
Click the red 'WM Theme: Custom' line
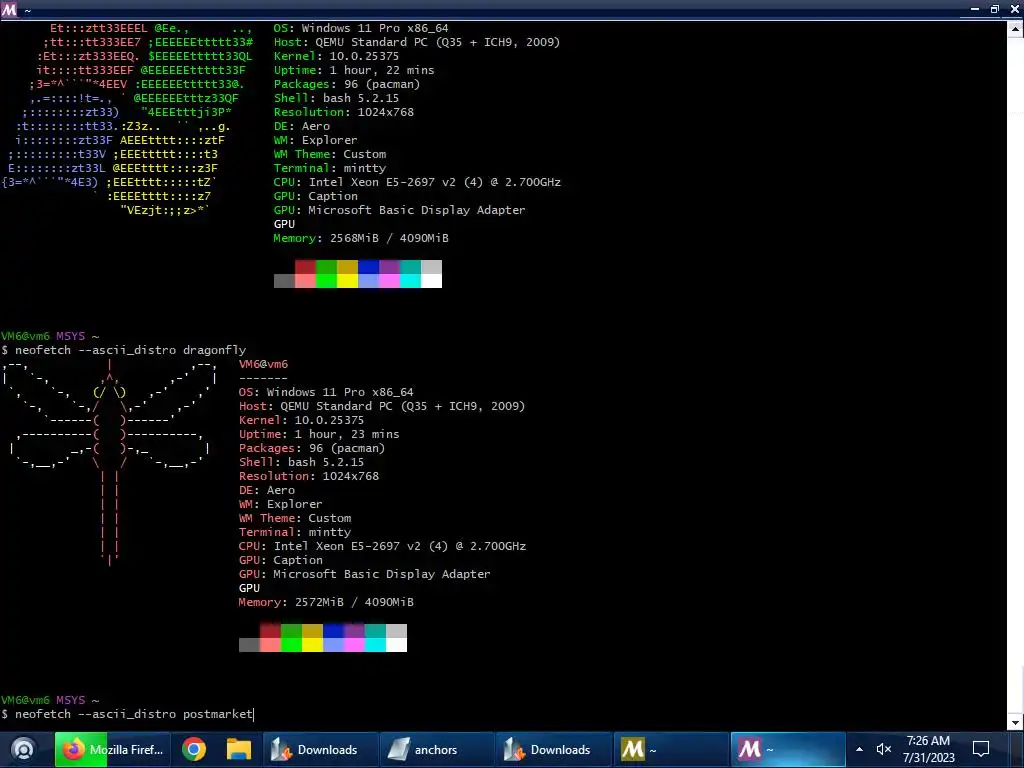[x=295, y=519]
